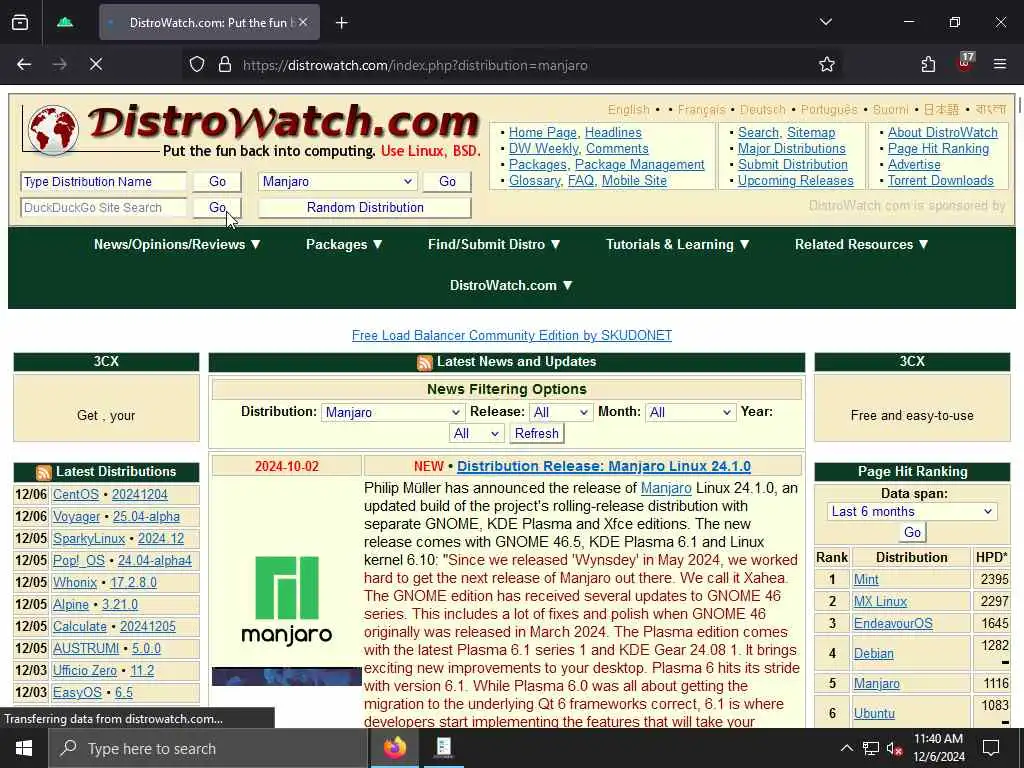Viewport: 1024px width, 768px height.
Task: Click the network tray icon
Action: click(x=871, y=749)
